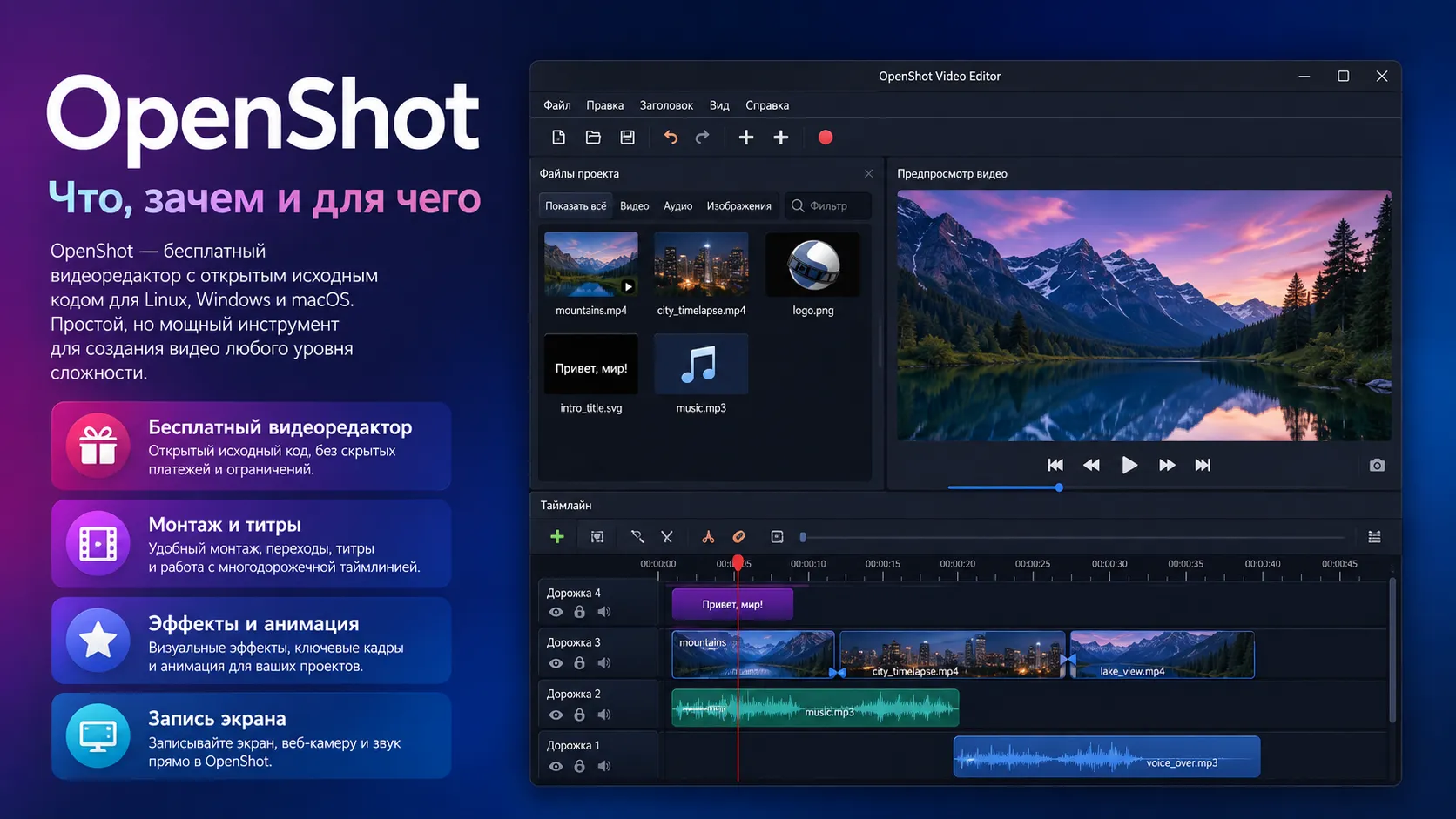The height and width of the screenshot is (819, 1456).
Task: Lock Дорожка 4 track
Action: coord(580,613)
